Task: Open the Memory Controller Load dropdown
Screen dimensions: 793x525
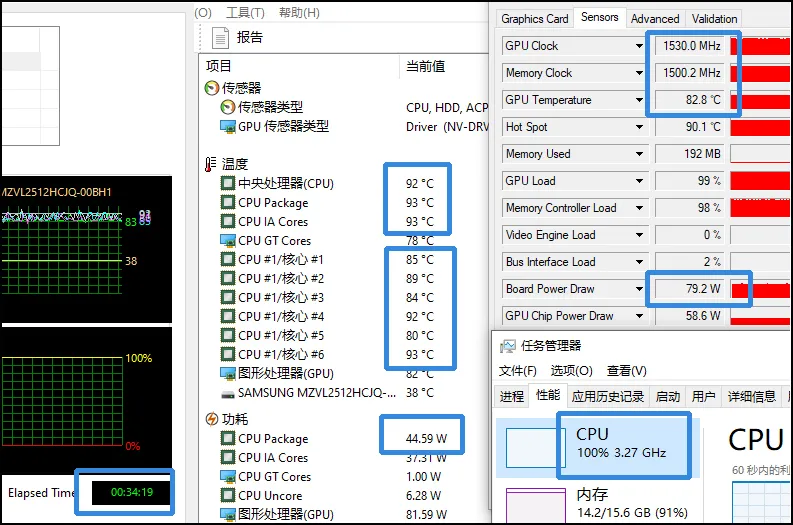Action: [x=639, y=208]
